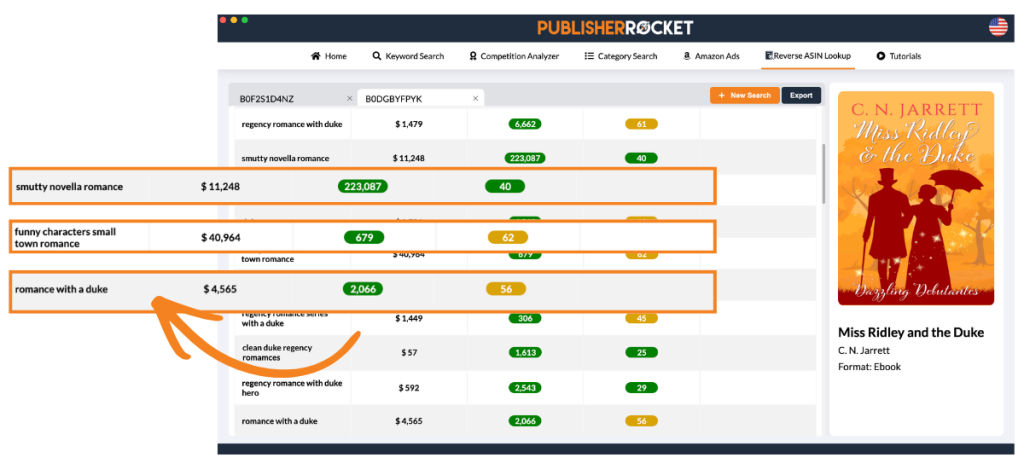The image size is (1024, 469).
Task: Click the green 223,087 badge
Action: coord(525,158)
